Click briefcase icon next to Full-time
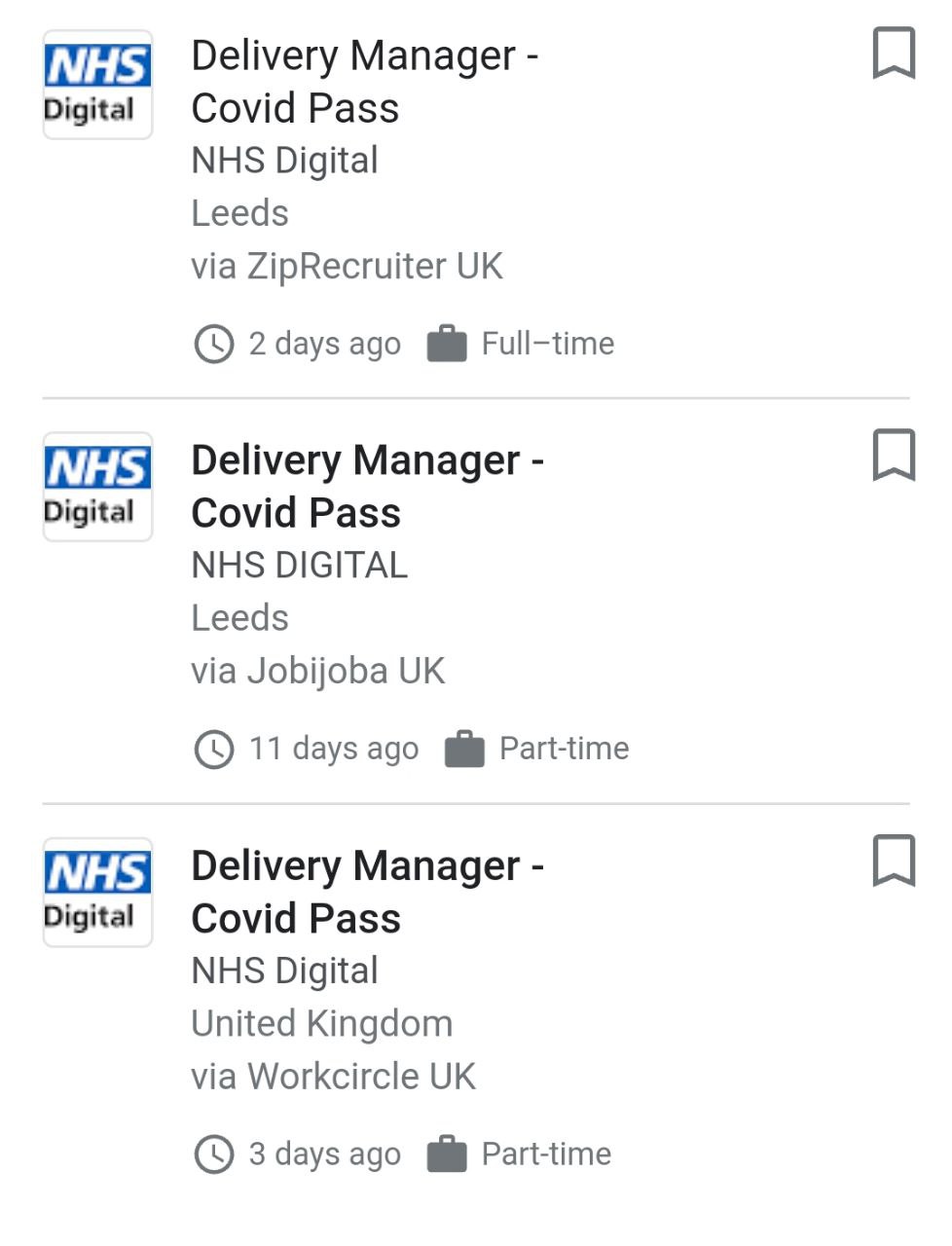952x1246 pixels. pyautogui.click(x=447, y=344)
